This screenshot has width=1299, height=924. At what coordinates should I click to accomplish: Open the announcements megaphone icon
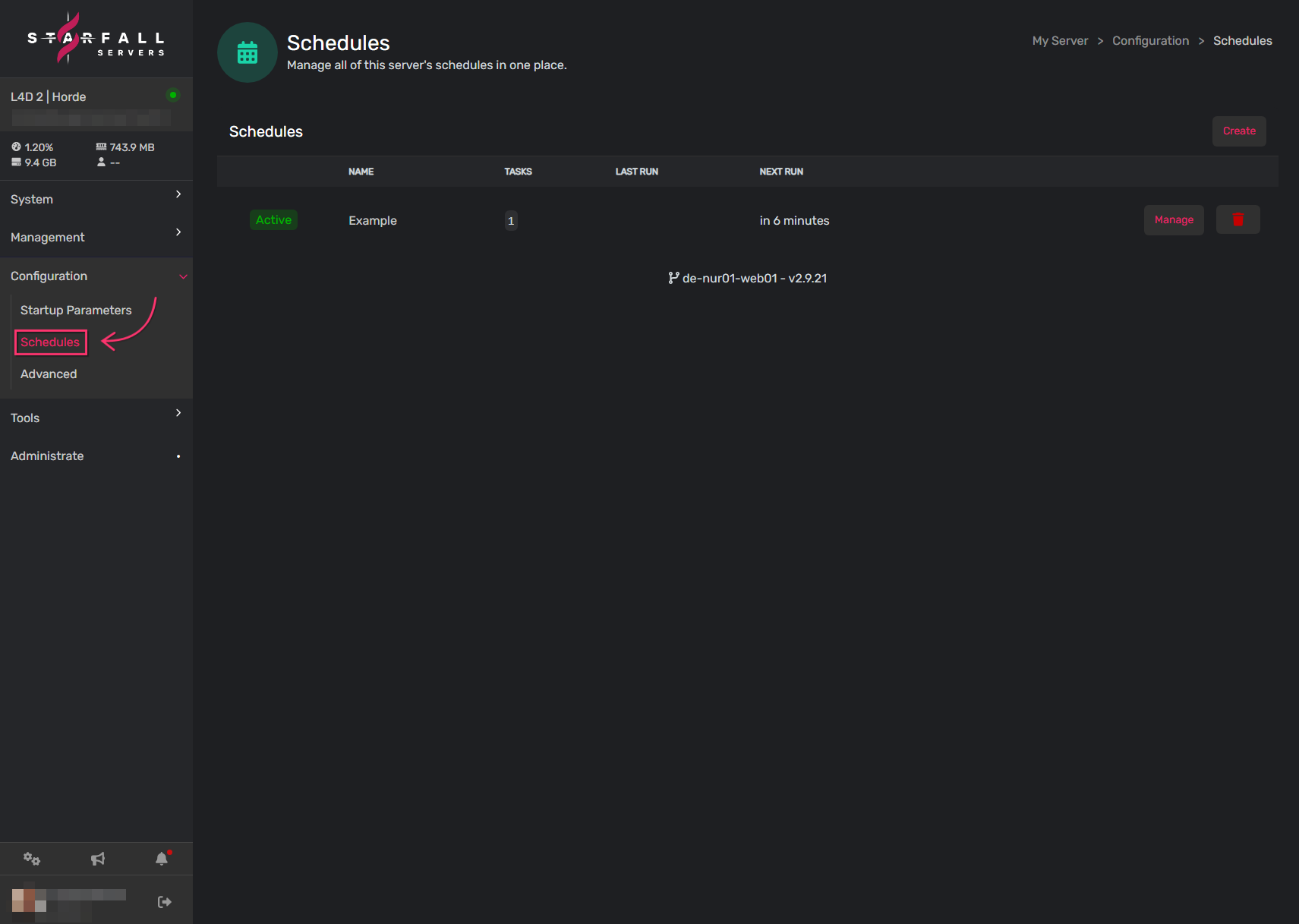tap(98, 859)
